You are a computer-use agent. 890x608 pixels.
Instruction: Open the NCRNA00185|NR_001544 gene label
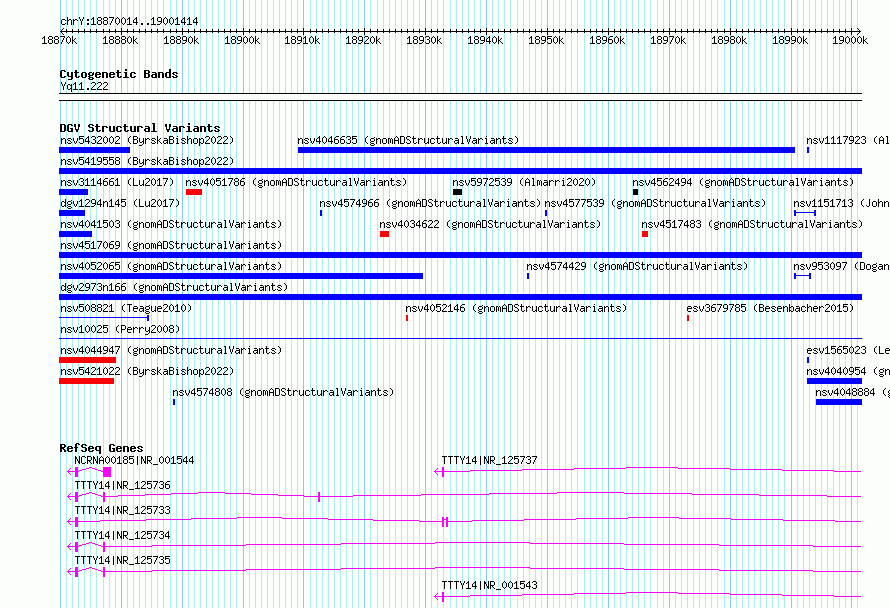134,460
